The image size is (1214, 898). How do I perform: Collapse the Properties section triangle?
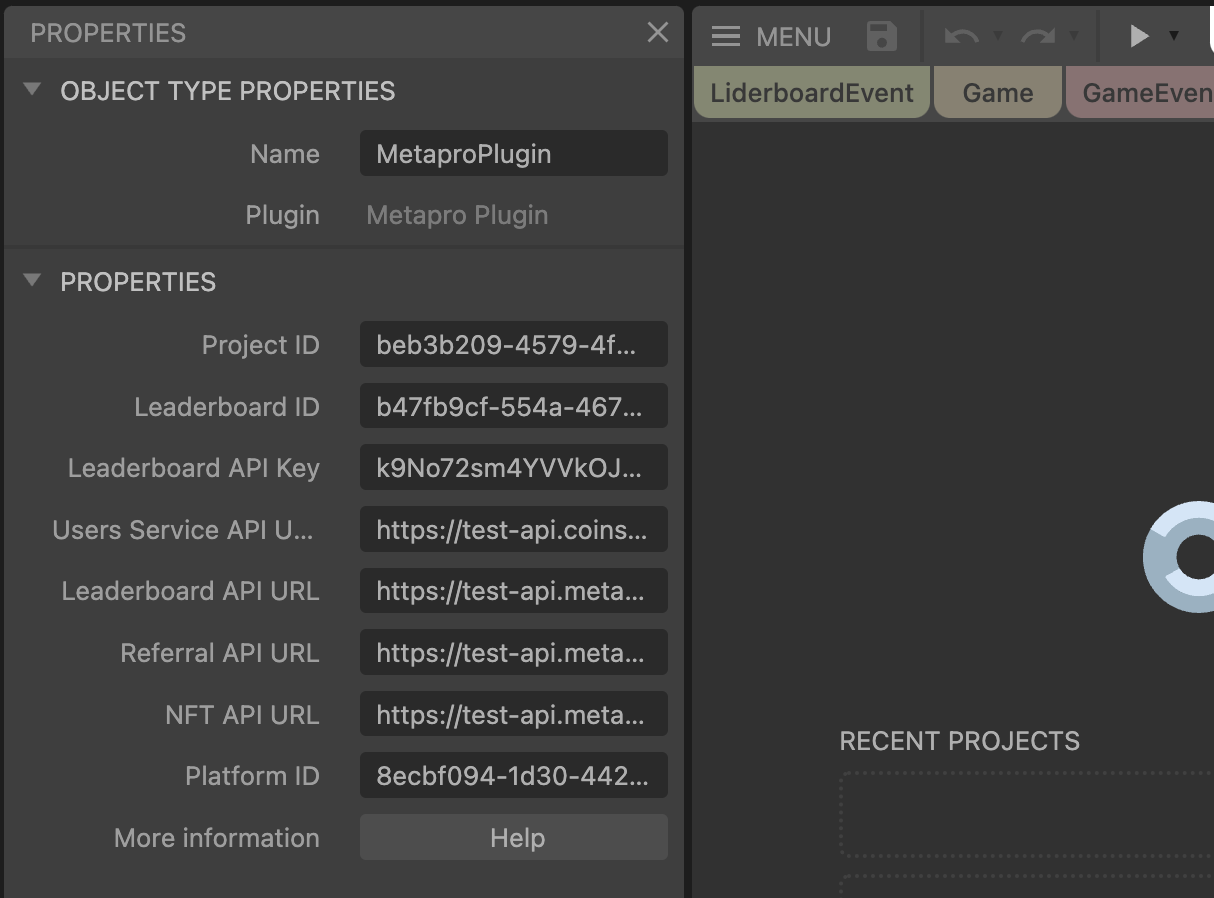point(33,281)
